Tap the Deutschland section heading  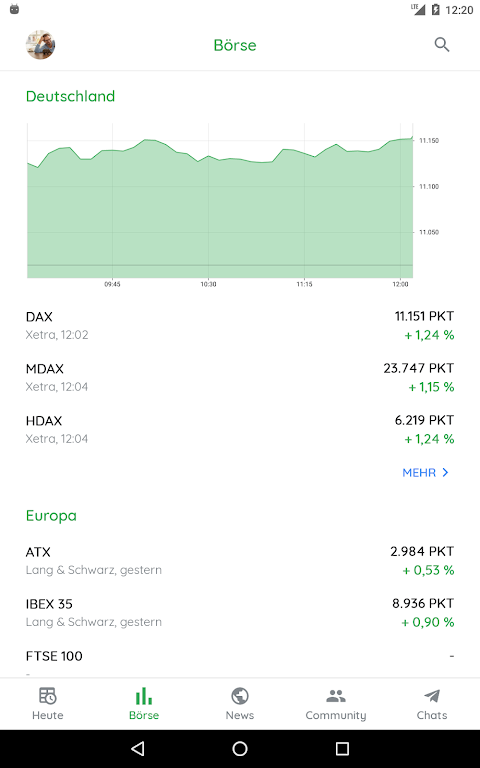71,96
